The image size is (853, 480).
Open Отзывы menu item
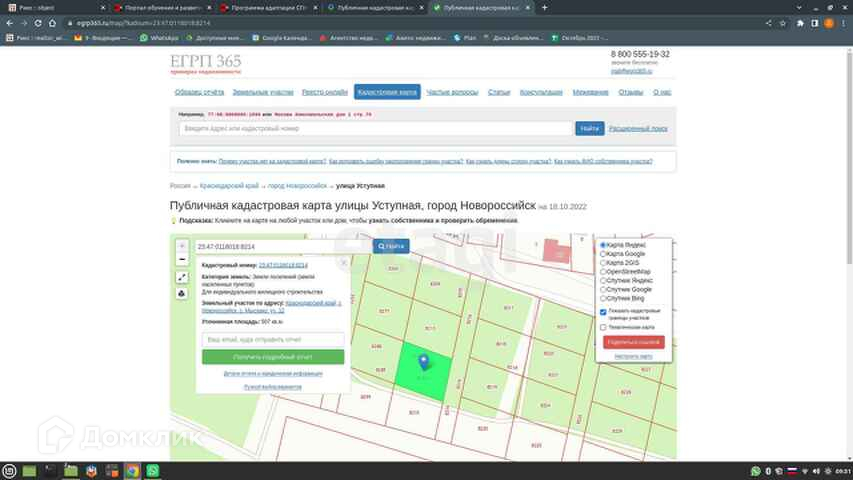pos(631,92)
